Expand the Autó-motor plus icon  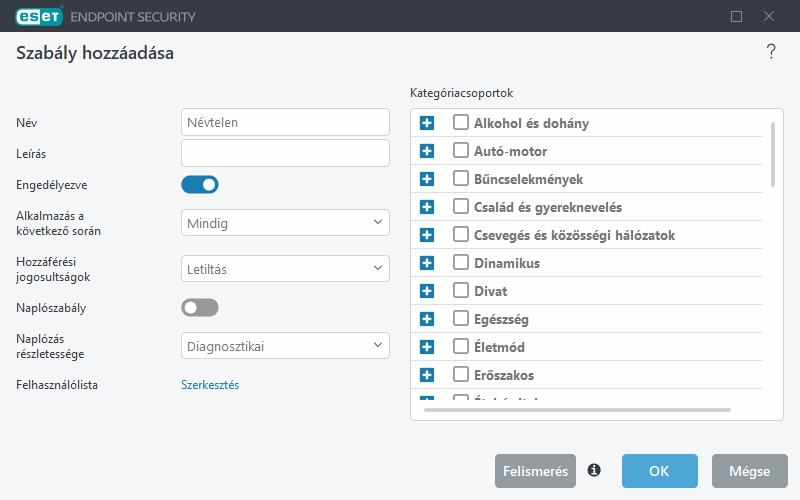pyautogui.click(x=427, y=151)
